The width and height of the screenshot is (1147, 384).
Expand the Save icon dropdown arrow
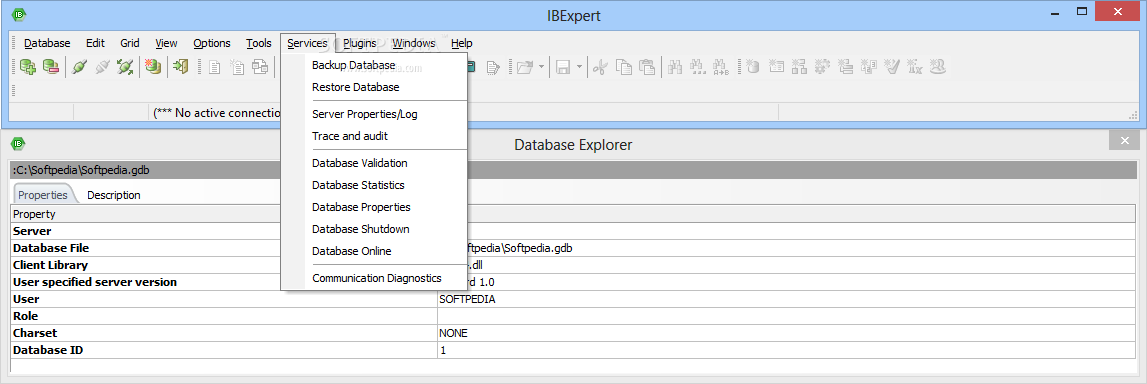(579, 67)
